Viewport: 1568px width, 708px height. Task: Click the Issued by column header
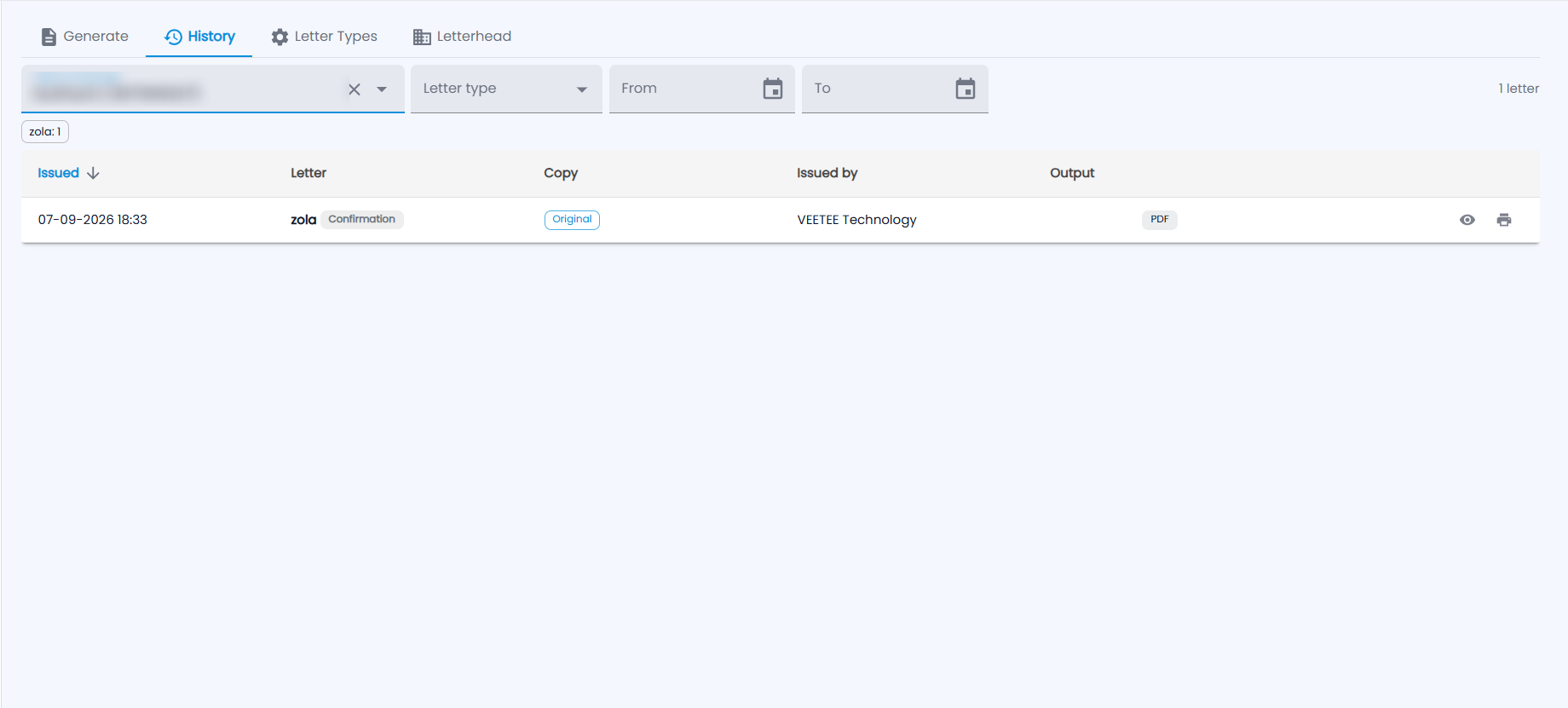827,173
